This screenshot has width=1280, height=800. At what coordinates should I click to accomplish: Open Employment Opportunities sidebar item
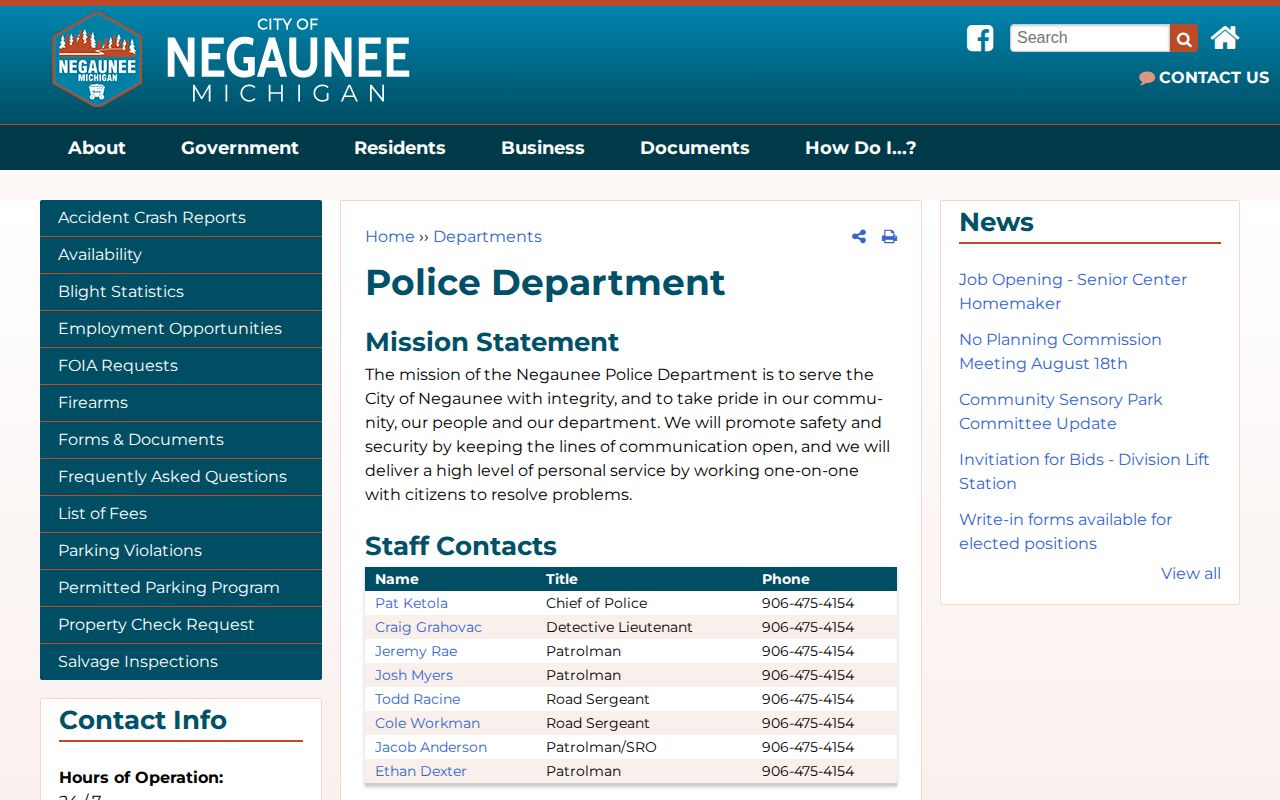pyautogui.click(x=181, y=329)
